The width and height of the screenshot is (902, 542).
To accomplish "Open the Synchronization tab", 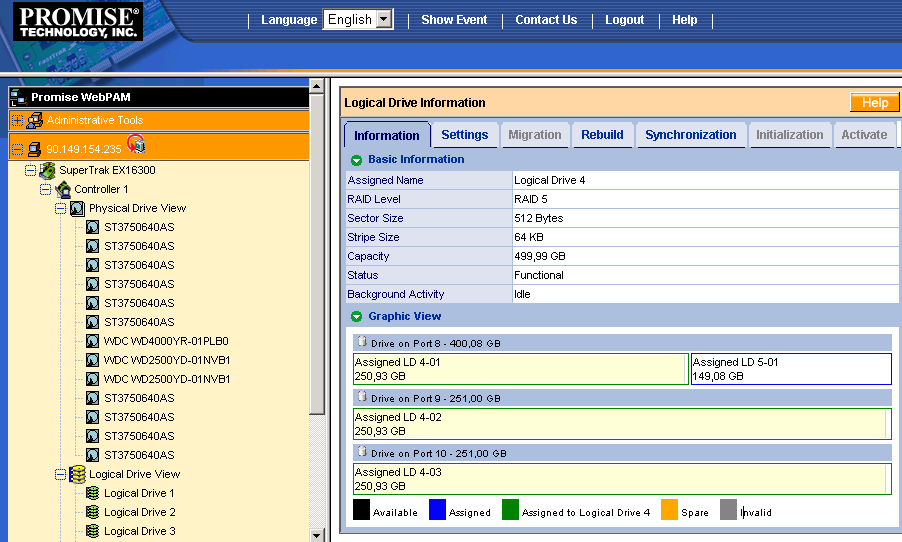I will coord(690,135).
